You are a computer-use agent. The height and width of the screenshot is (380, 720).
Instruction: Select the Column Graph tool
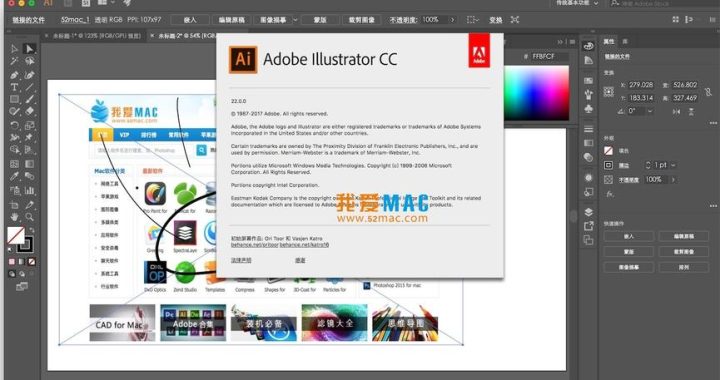click(29, 190)
